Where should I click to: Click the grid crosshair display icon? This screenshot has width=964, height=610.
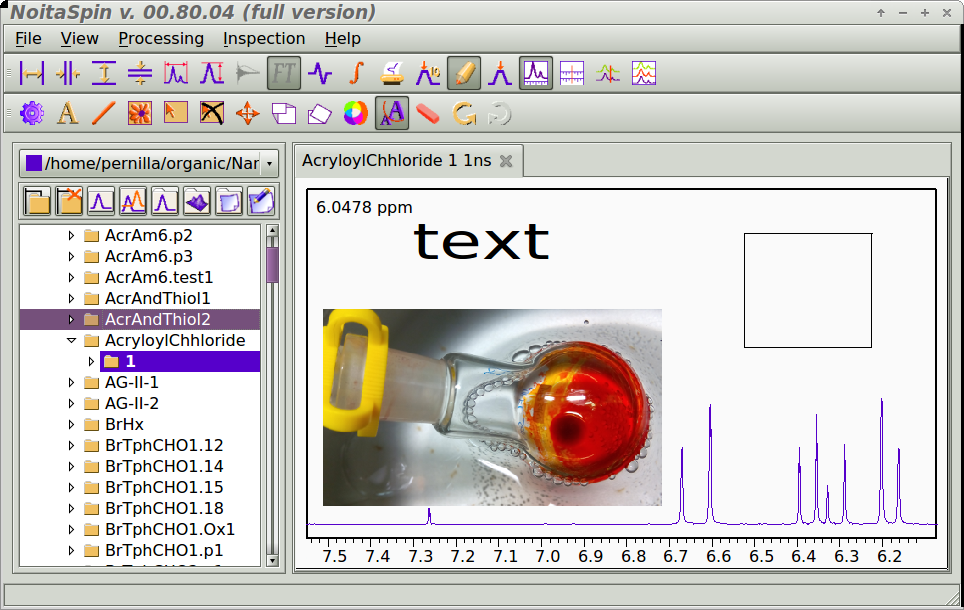pyautogui.click(x=572, y=74)
